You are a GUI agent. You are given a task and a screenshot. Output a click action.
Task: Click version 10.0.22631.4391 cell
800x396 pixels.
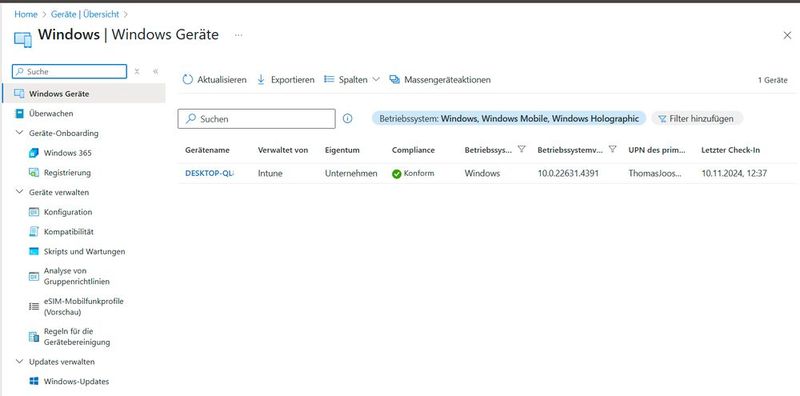tap(568, 174)
